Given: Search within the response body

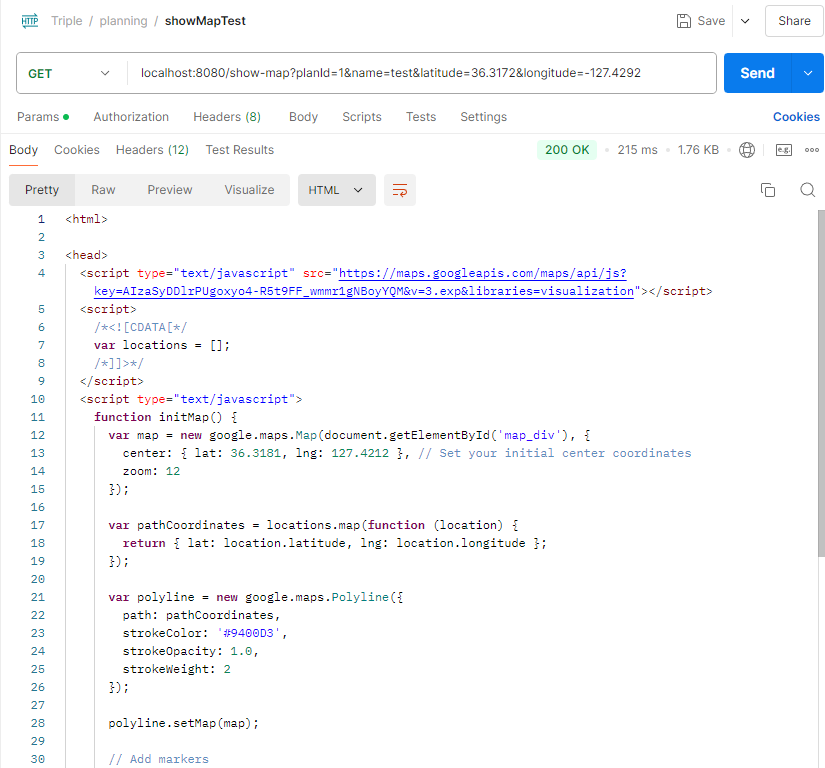Looking at the screenshot, I should pyautogui.click(x=808, y=190).
